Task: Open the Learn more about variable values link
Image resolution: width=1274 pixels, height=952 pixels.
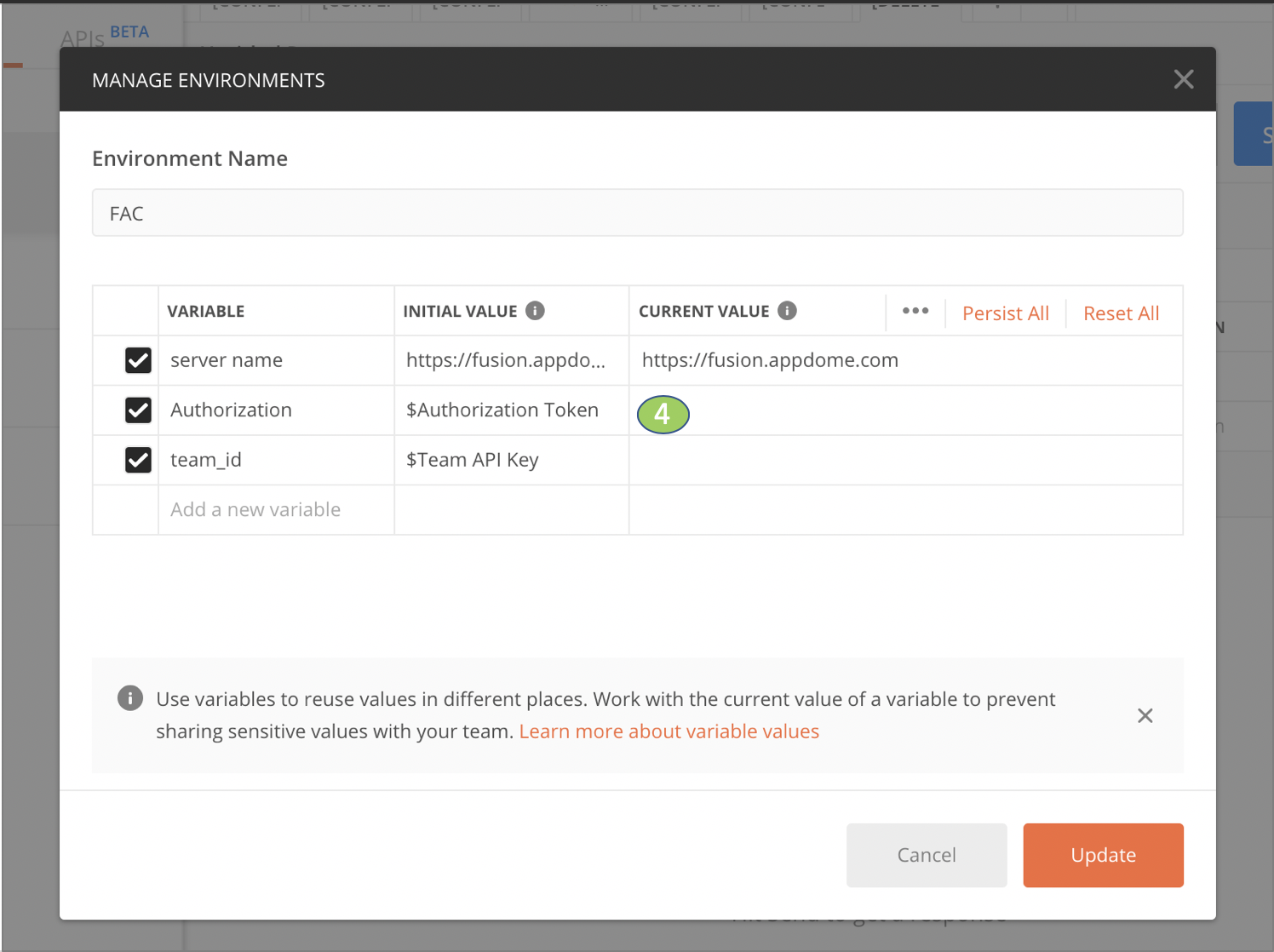Action: pos(669,731)
